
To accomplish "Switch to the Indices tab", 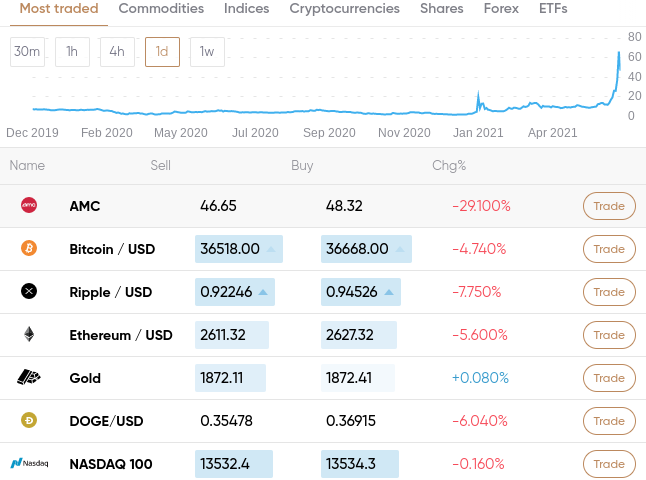I will (246, 9).
